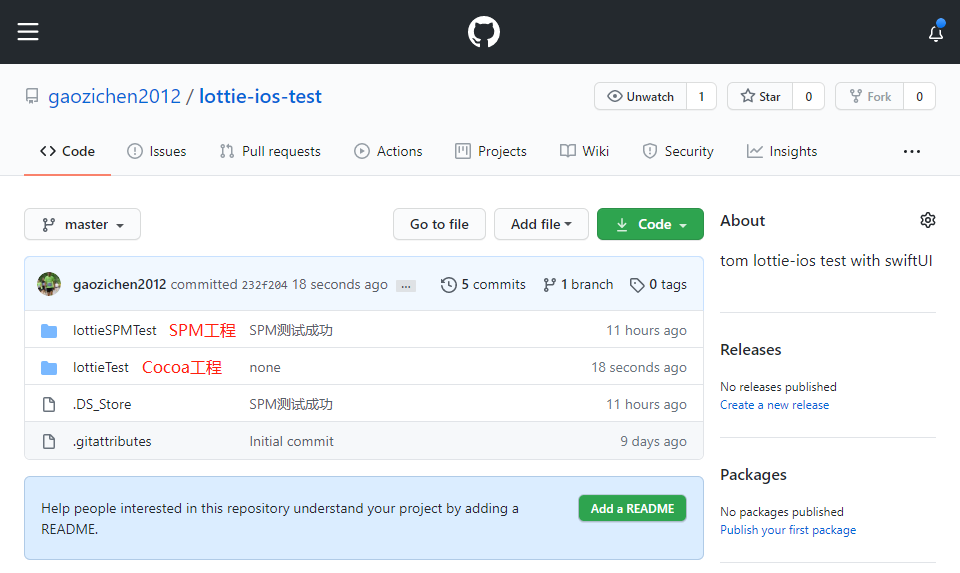Click Go to file button
960x573 pixels.
[x=439, y=225]
